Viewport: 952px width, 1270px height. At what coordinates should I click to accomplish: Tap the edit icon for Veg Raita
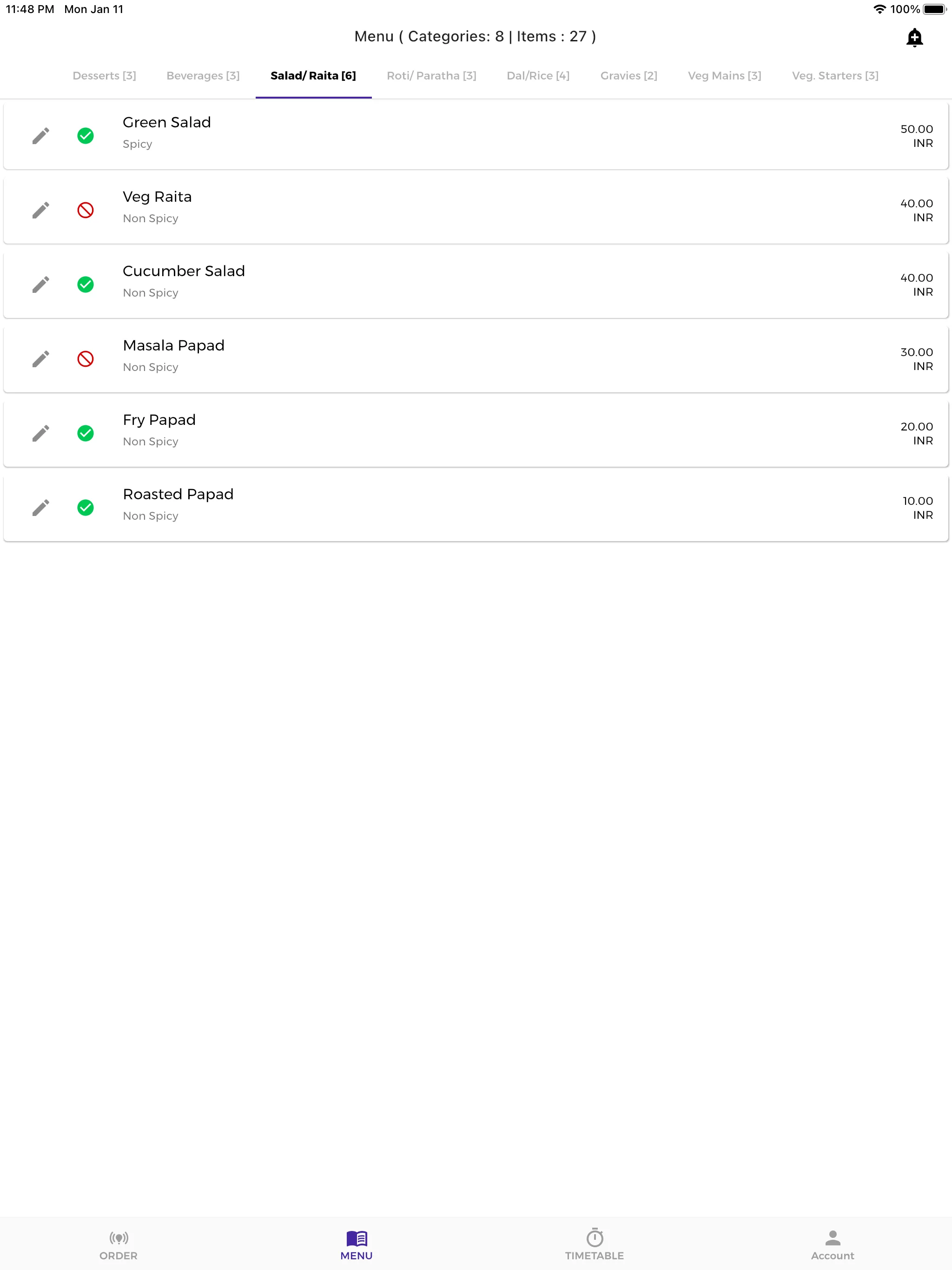[41, 210]
